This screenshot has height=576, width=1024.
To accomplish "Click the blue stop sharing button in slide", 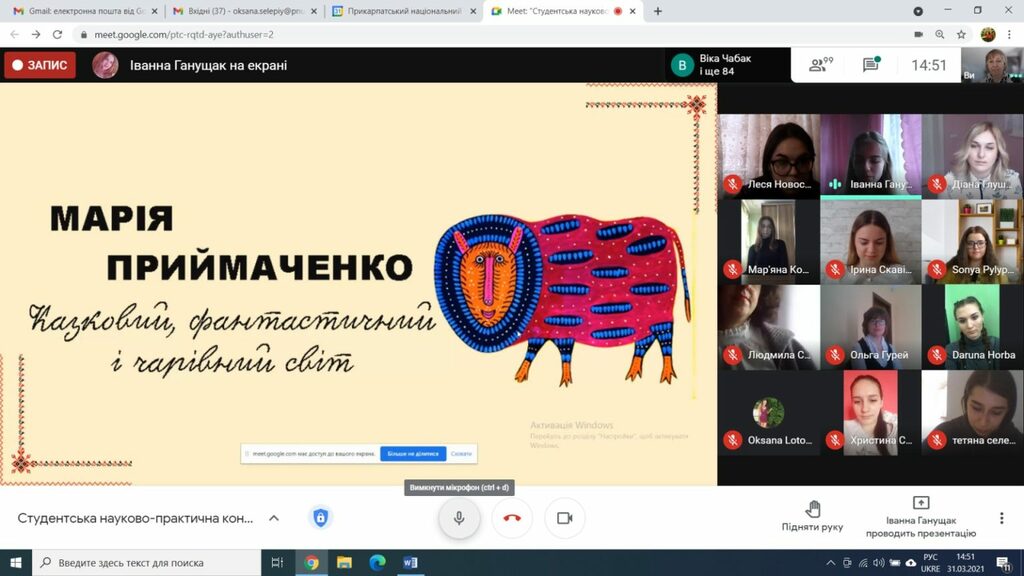I will point(413,453).
